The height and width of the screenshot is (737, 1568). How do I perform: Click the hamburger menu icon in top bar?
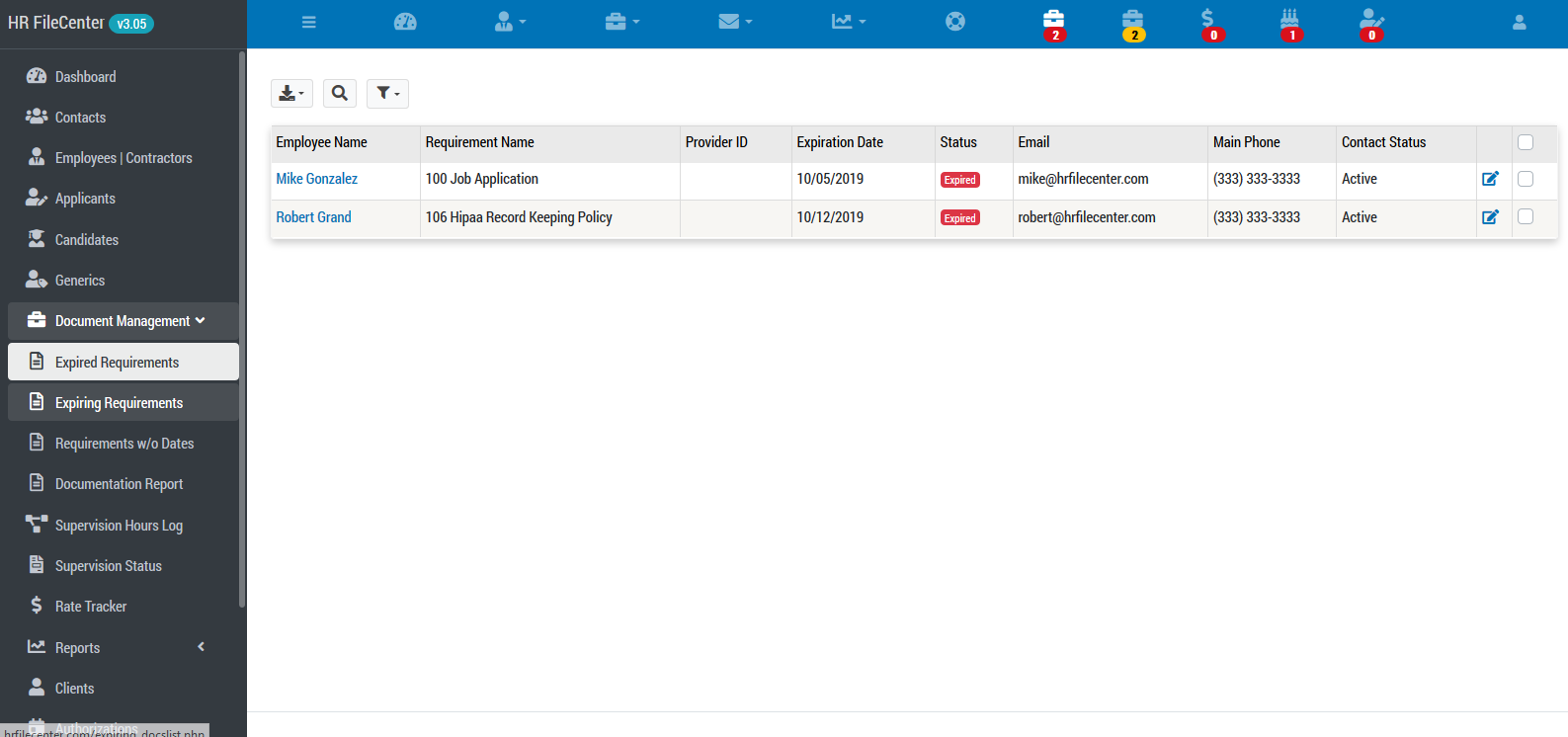point(308,22)
